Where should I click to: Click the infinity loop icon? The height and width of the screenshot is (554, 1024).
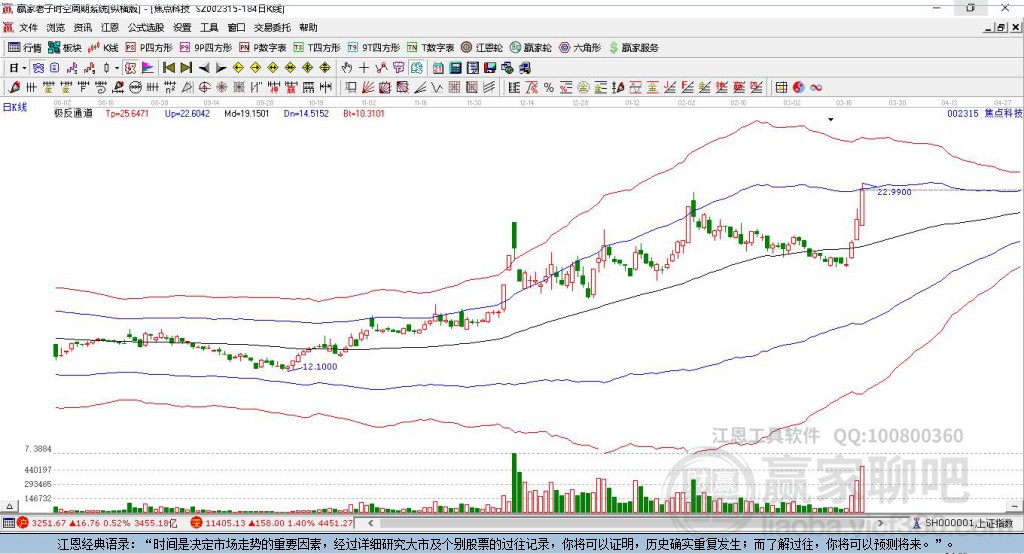[x=816, y=88]
